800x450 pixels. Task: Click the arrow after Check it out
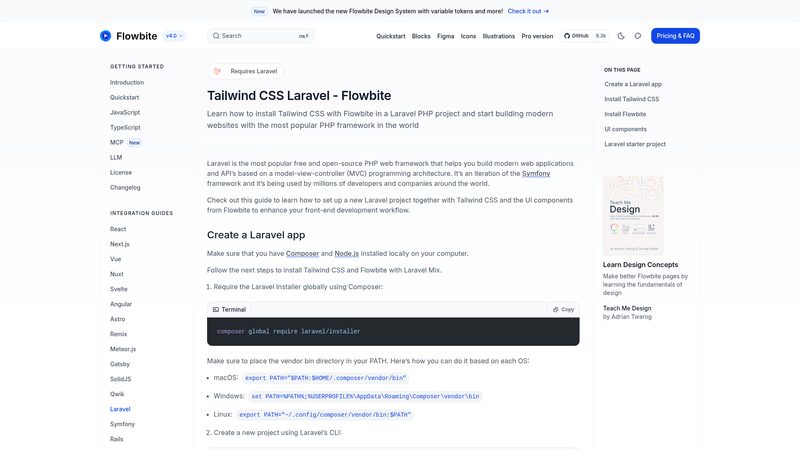(546, 11)
